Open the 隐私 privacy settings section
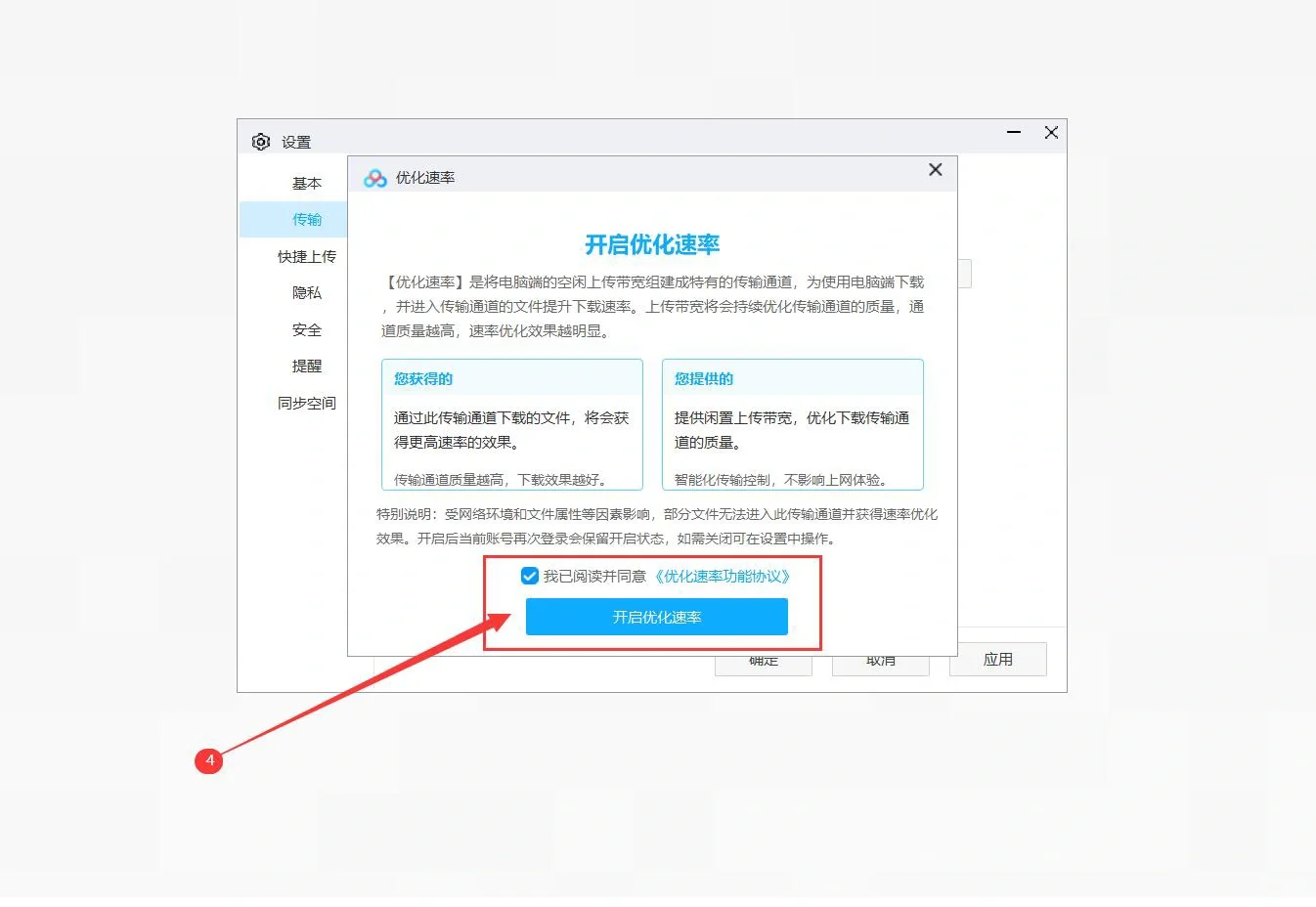Viewport: 1316px width, 907px height. click(307, 292)
